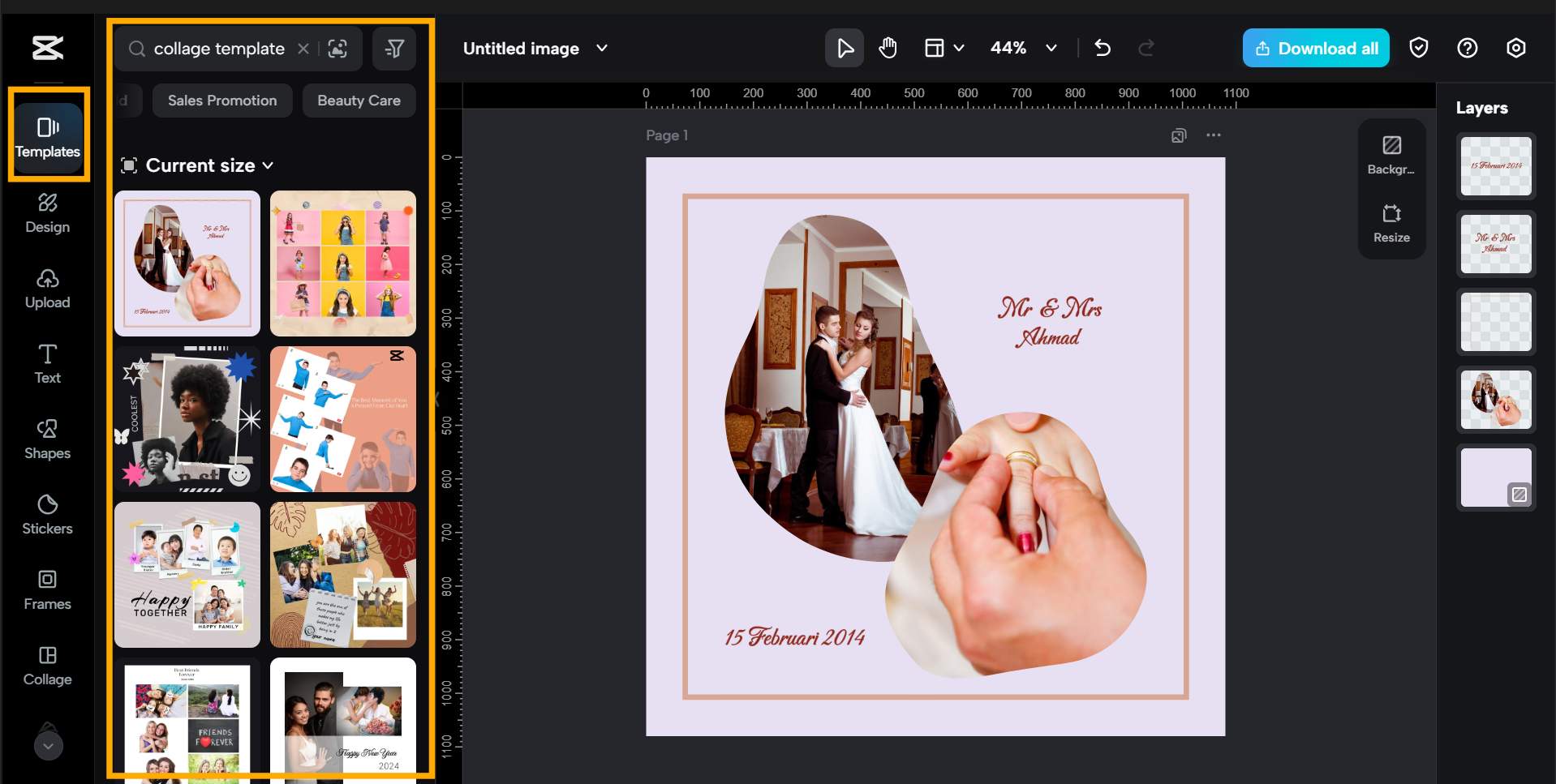The height and width of the screenshot is (784, 1556).
Task: Select the Hand tool in the toolbar
Action: [888, 48]
